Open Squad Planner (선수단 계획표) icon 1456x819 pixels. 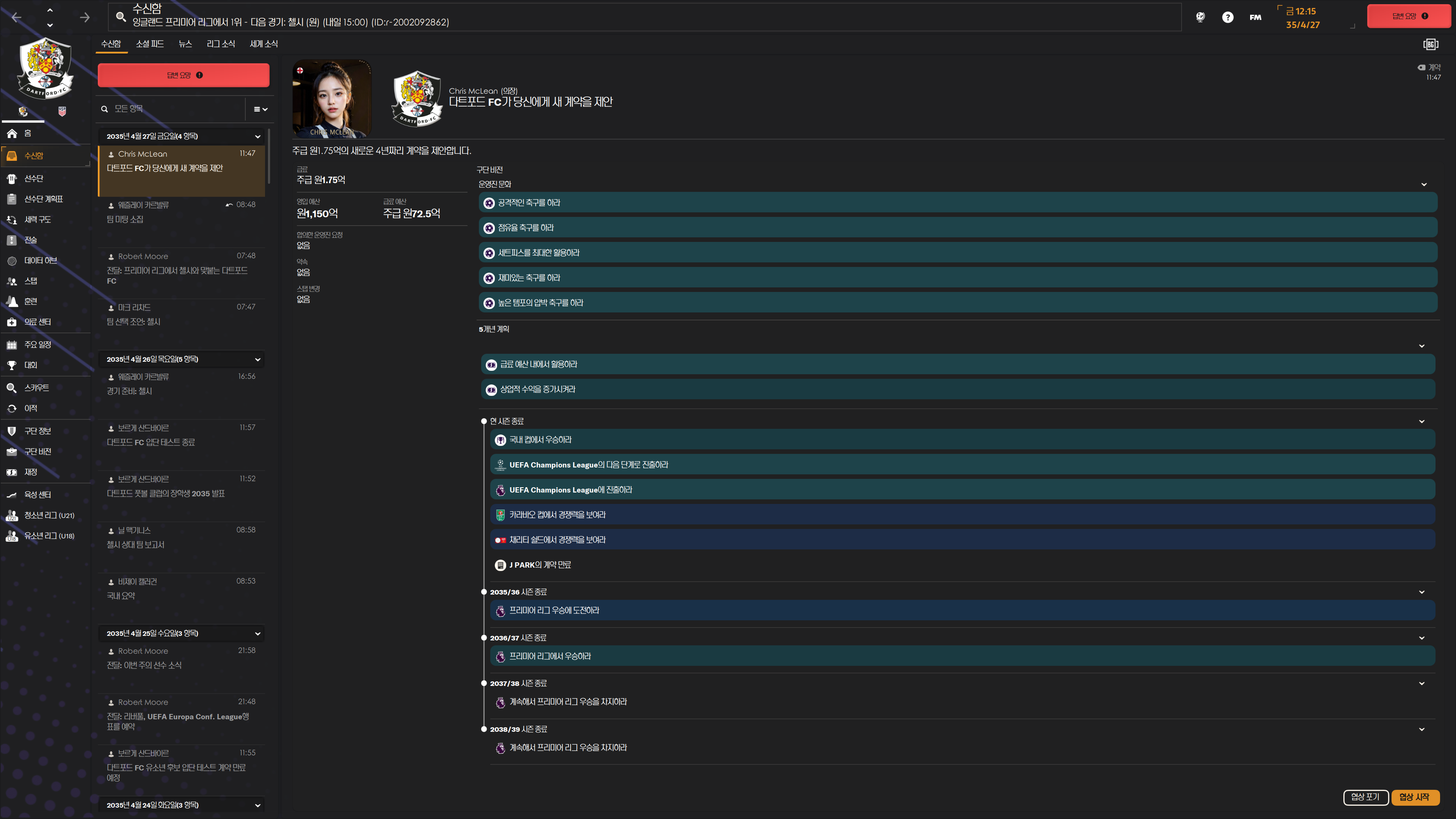click(x=12, y=199)
